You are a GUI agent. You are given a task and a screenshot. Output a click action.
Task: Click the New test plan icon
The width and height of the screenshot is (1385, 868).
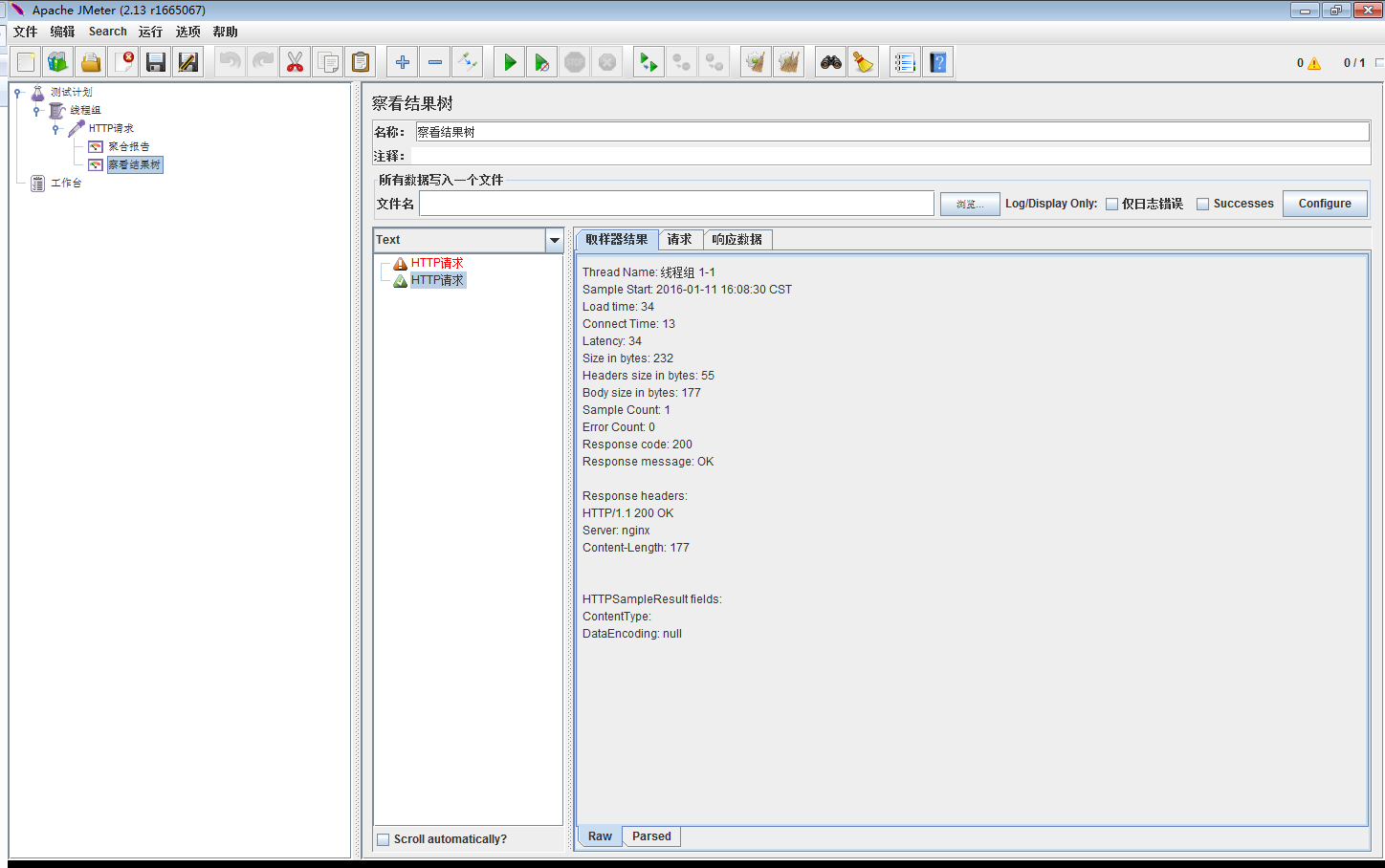tap(26, 62)
